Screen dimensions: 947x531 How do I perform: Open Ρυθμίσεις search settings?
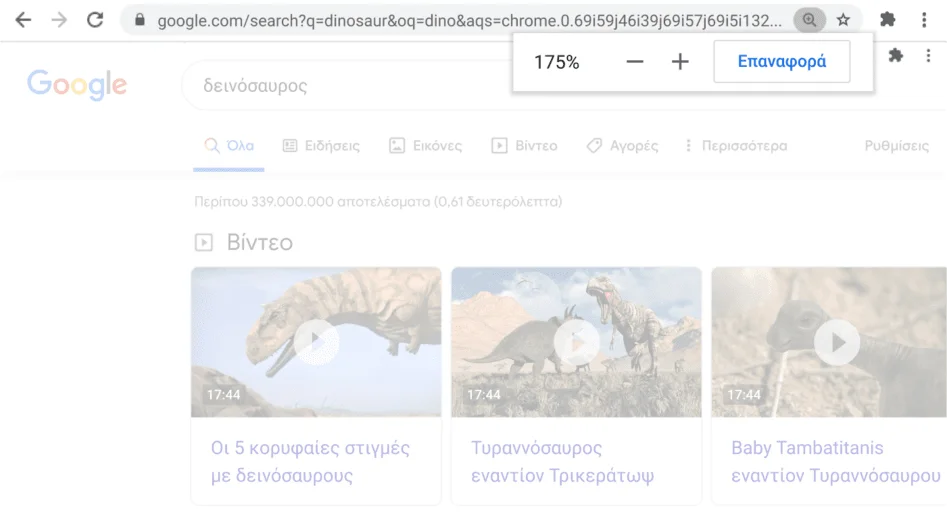click(x=897, y=146)
